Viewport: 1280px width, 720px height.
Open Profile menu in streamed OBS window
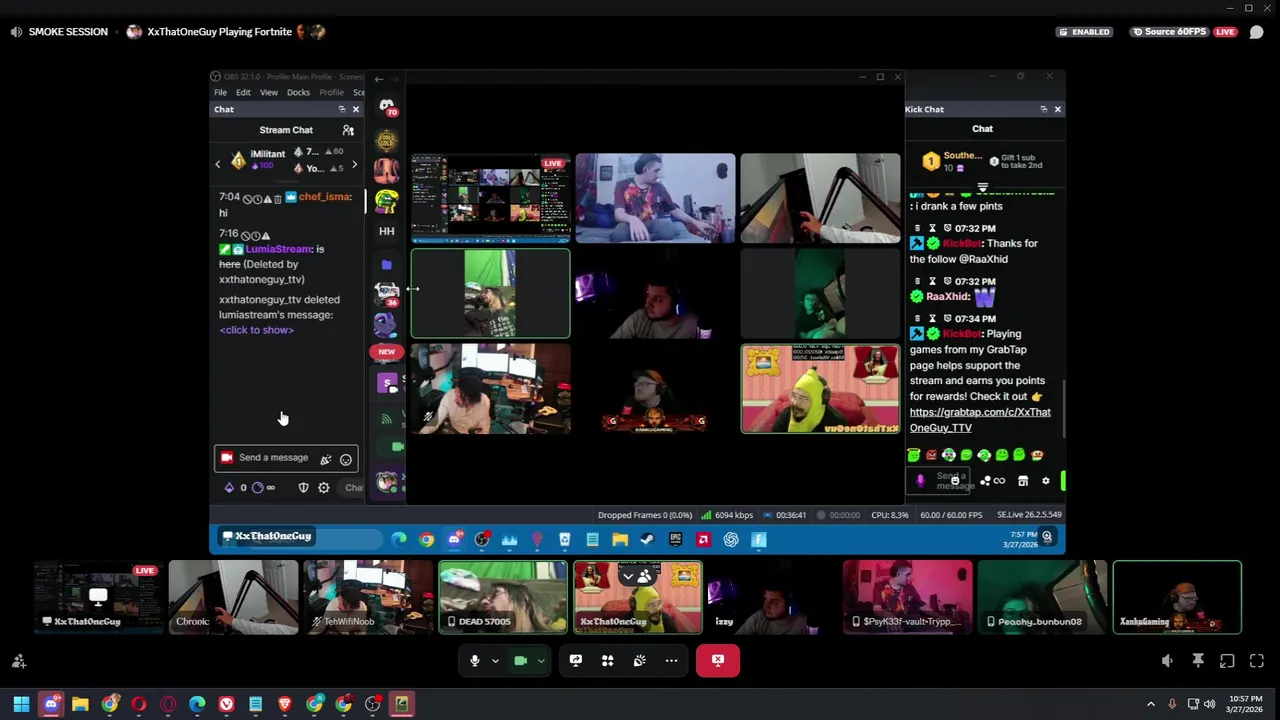click(x=331, y=92)
